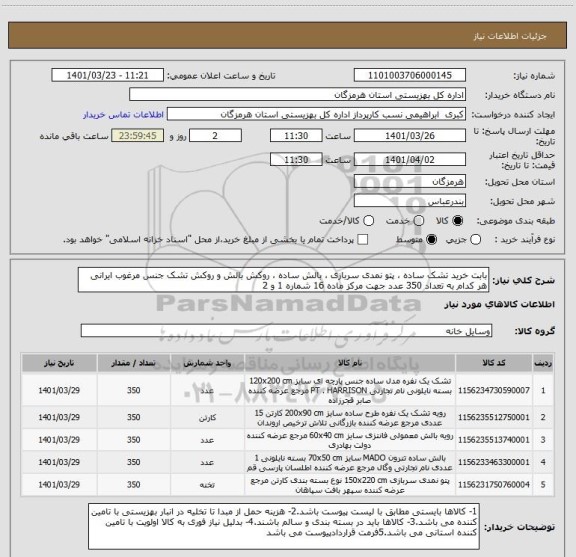
Task: Click the quantity 350 in row 1
Action: coord(134,390)
